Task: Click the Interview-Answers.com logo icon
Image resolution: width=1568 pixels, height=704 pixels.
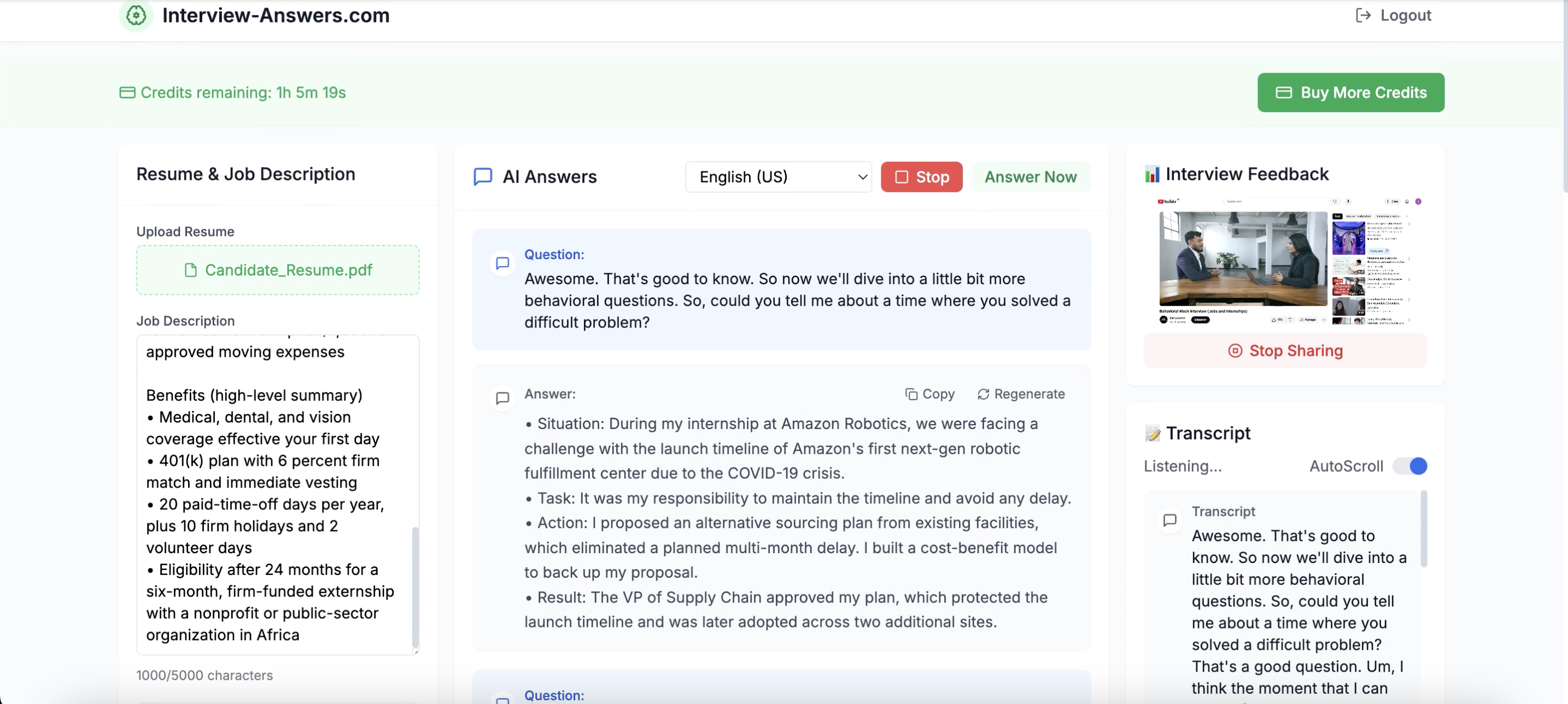Action: tap(136, 15)
